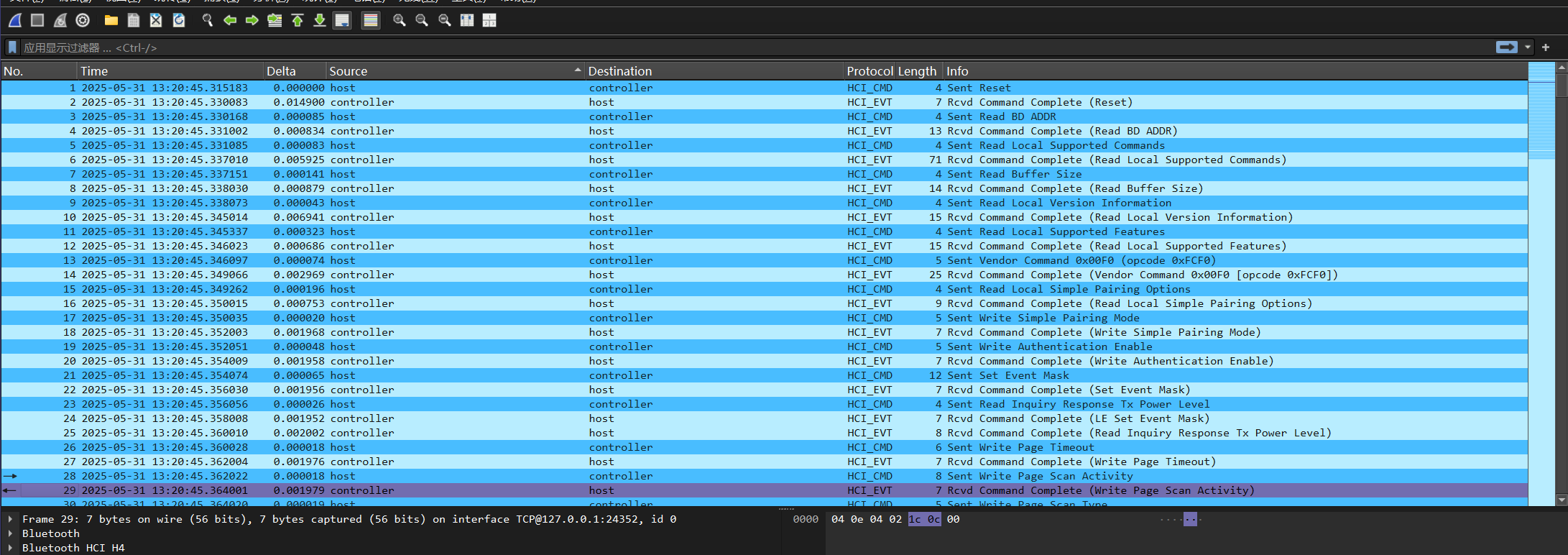Select packet 13 Sent Vendor Command row
The height and width of the screenshot is (555, 1568).
click(719, 260)
